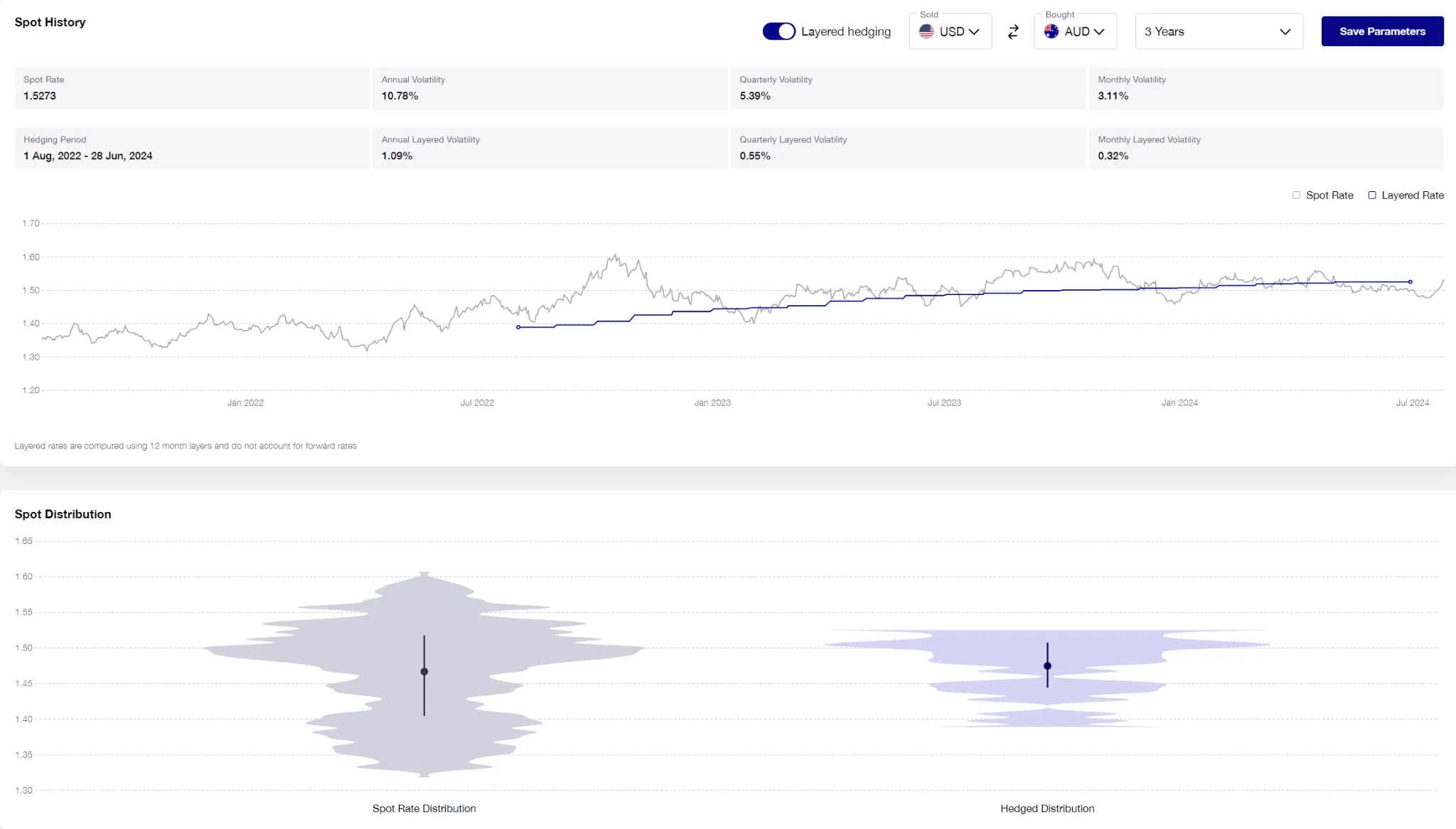Click the swap currencies arrows icon
Screen dimensions: 1456x829
1013,31
